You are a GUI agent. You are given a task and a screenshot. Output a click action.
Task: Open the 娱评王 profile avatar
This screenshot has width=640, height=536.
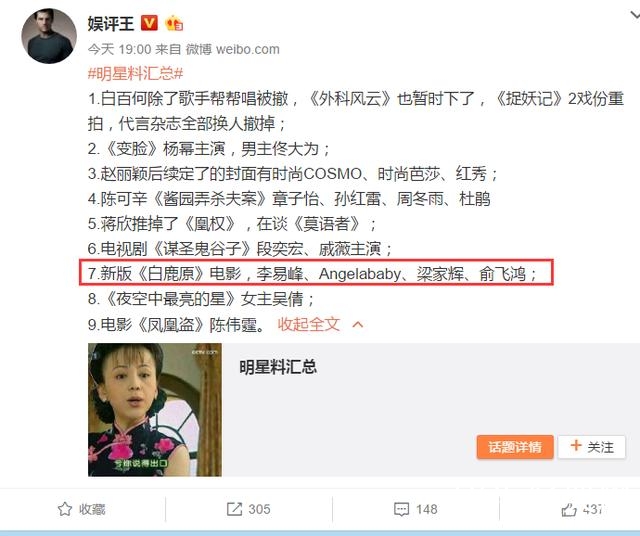tap(49, 36)
